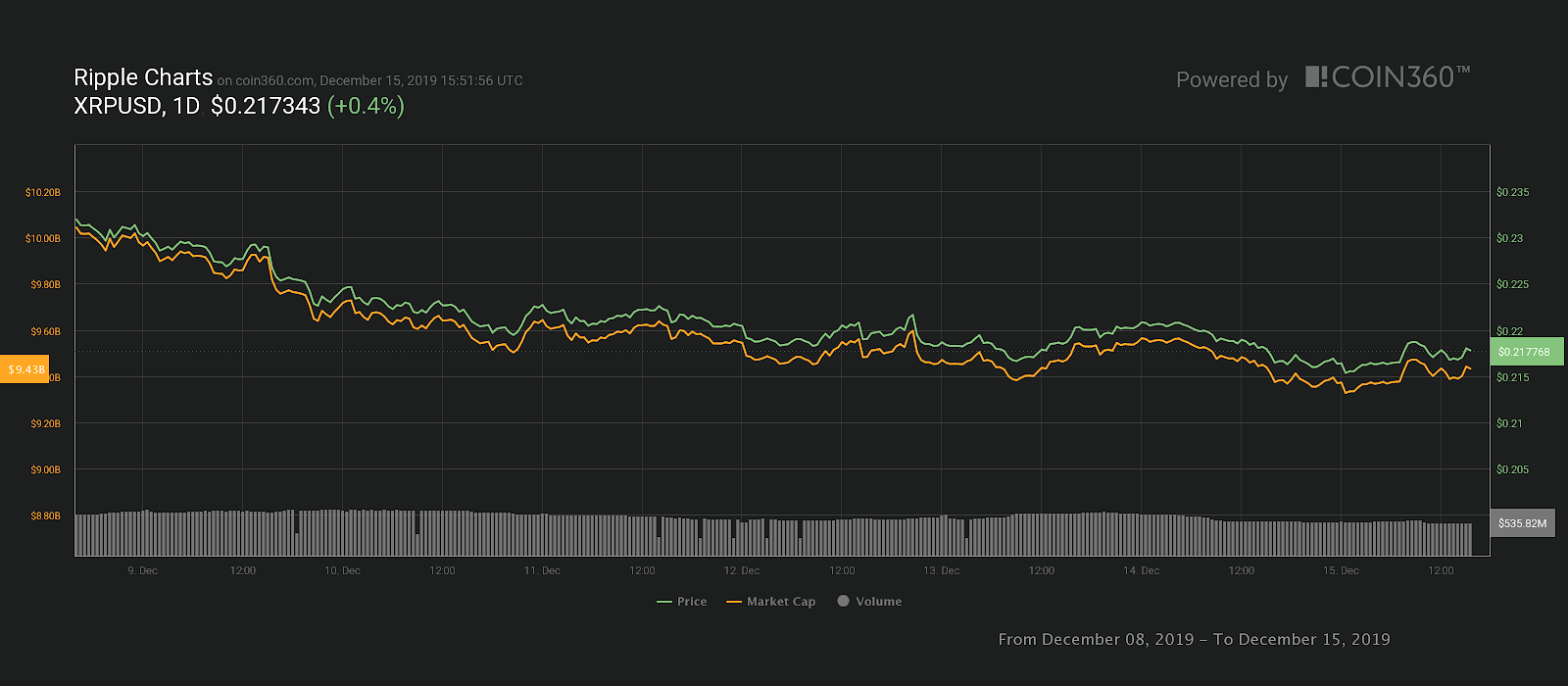Click the coin360.com timestamp text
The width and height of the screenshot is (1568, 686).
click(370, 81)
